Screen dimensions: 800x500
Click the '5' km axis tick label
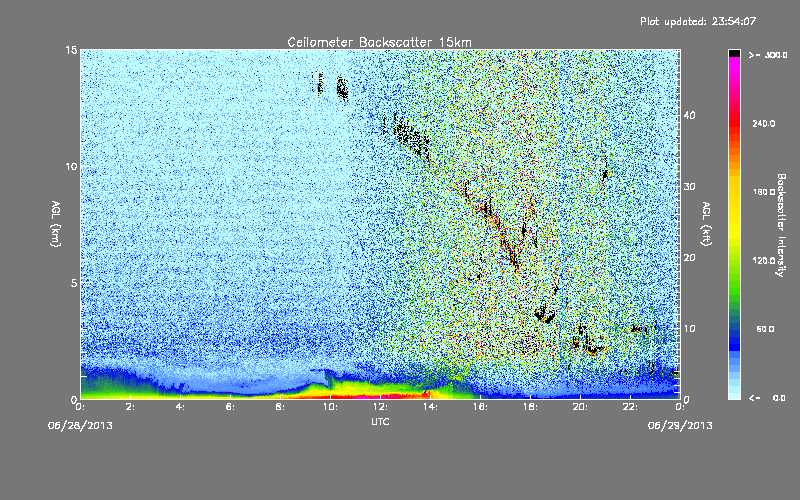74,283
